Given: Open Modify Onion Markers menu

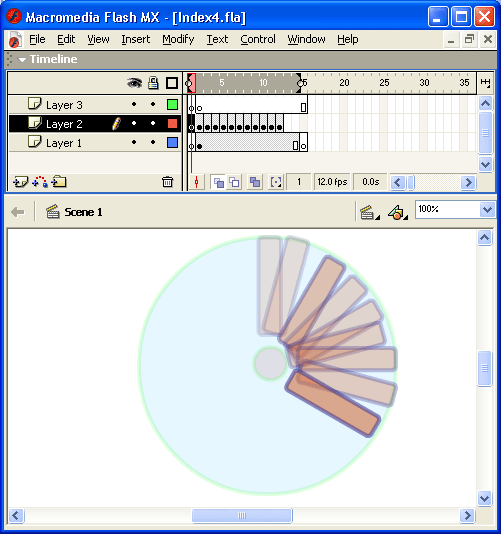Looking at the screenshot, I should tap(276, 182).
